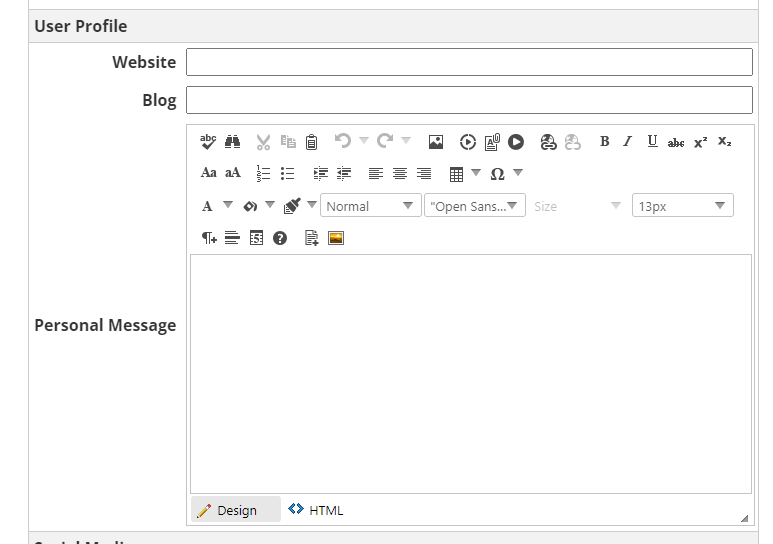Open the Hyperlink Manager globe-link icon

coord(548,142)
